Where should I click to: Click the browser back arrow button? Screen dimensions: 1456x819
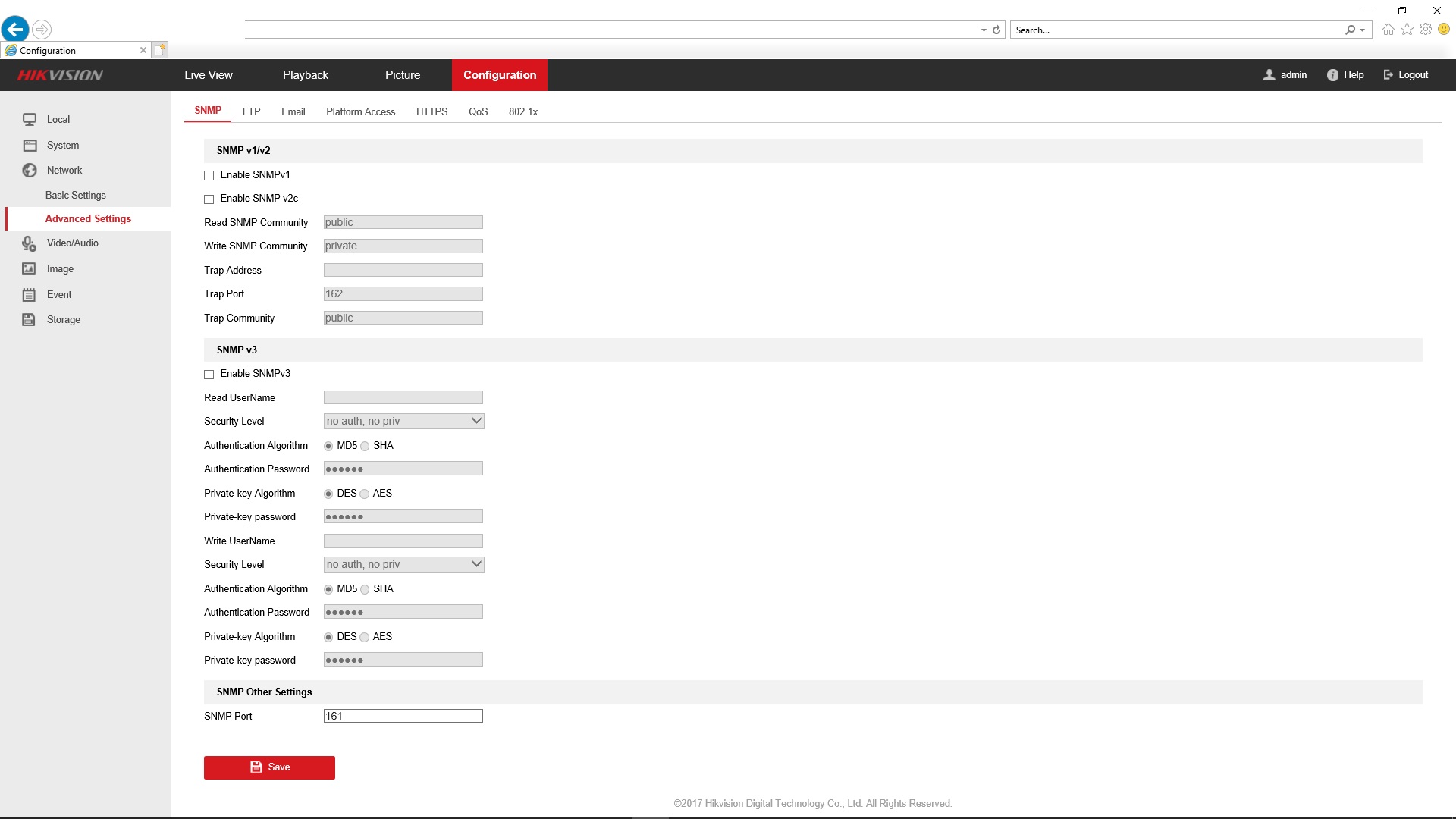pos(15,30)
